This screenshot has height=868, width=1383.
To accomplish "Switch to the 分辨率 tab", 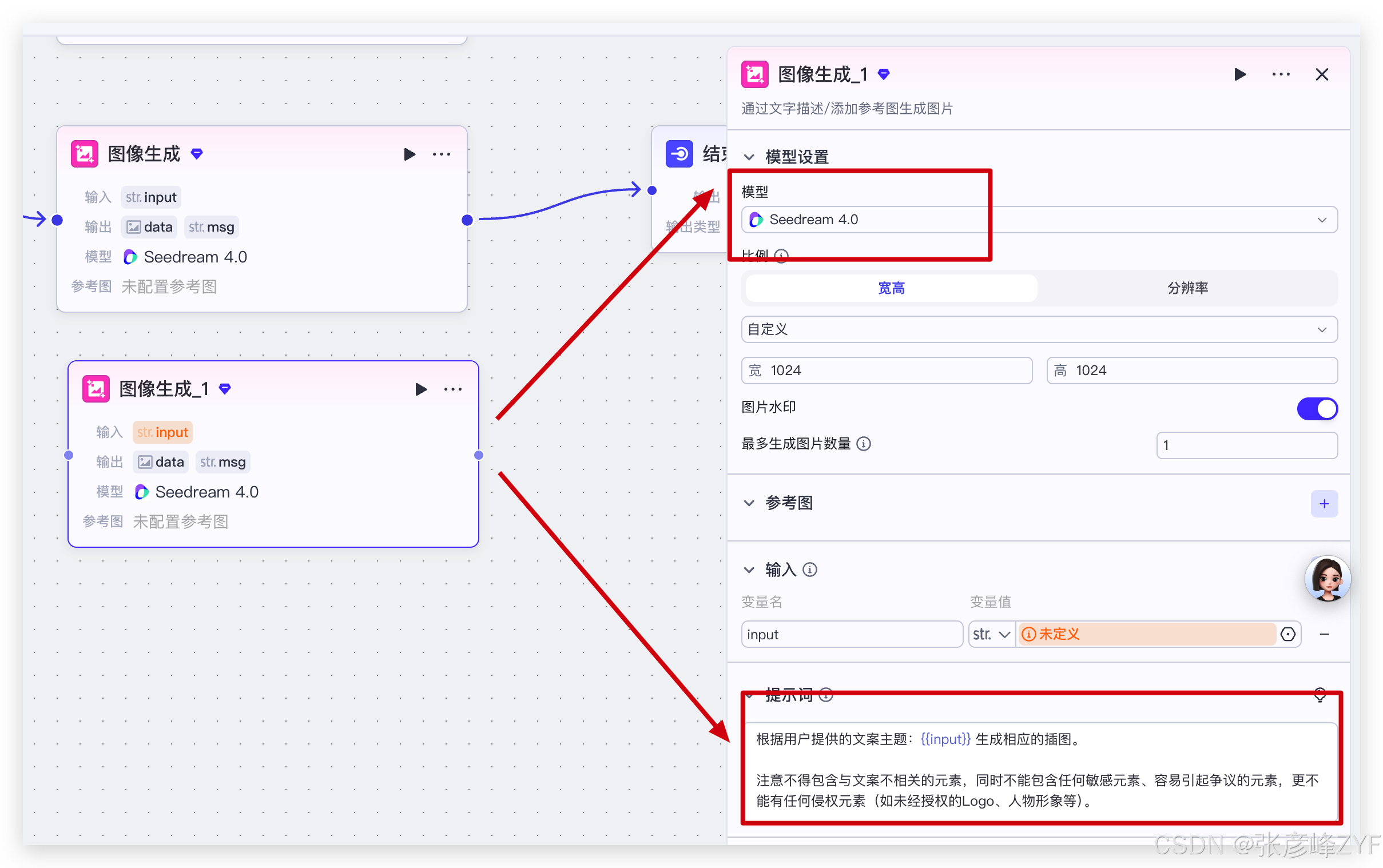I will coord(1187,288).
